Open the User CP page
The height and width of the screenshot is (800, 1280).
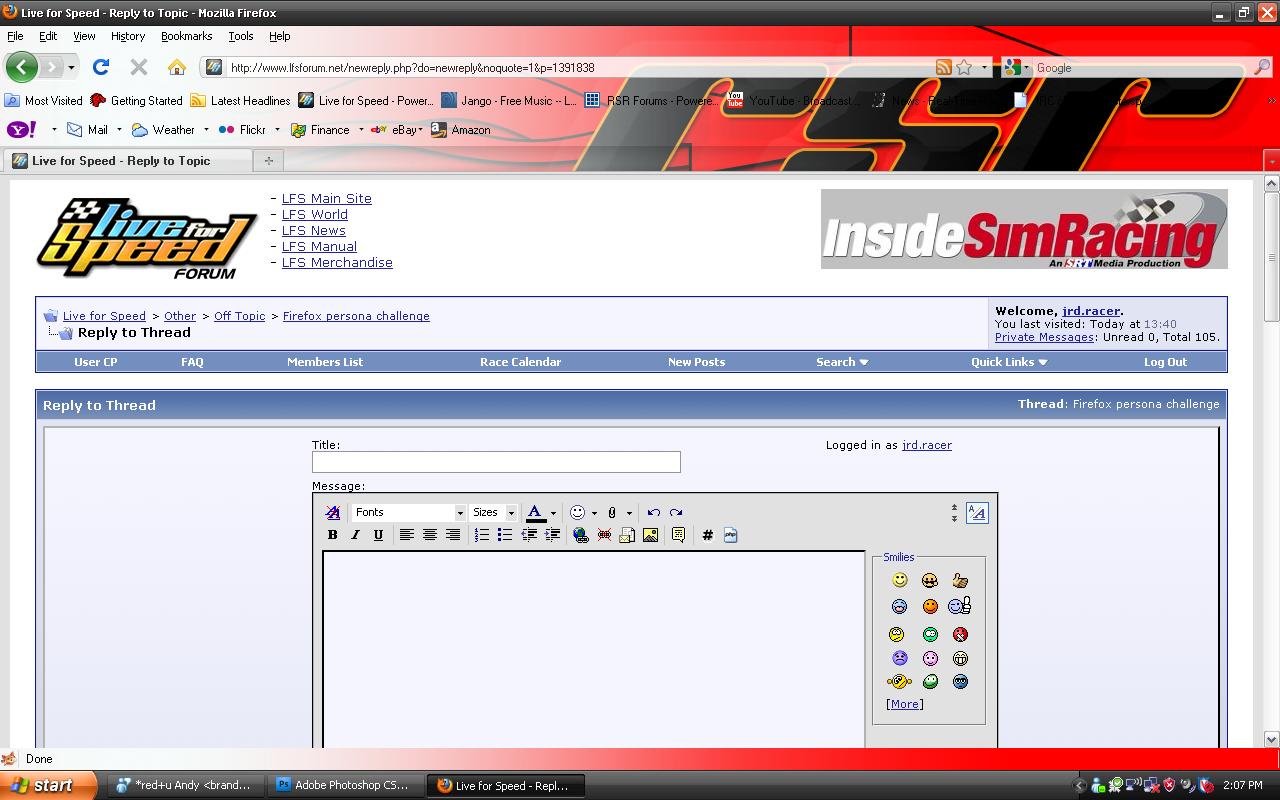(96, 362)
